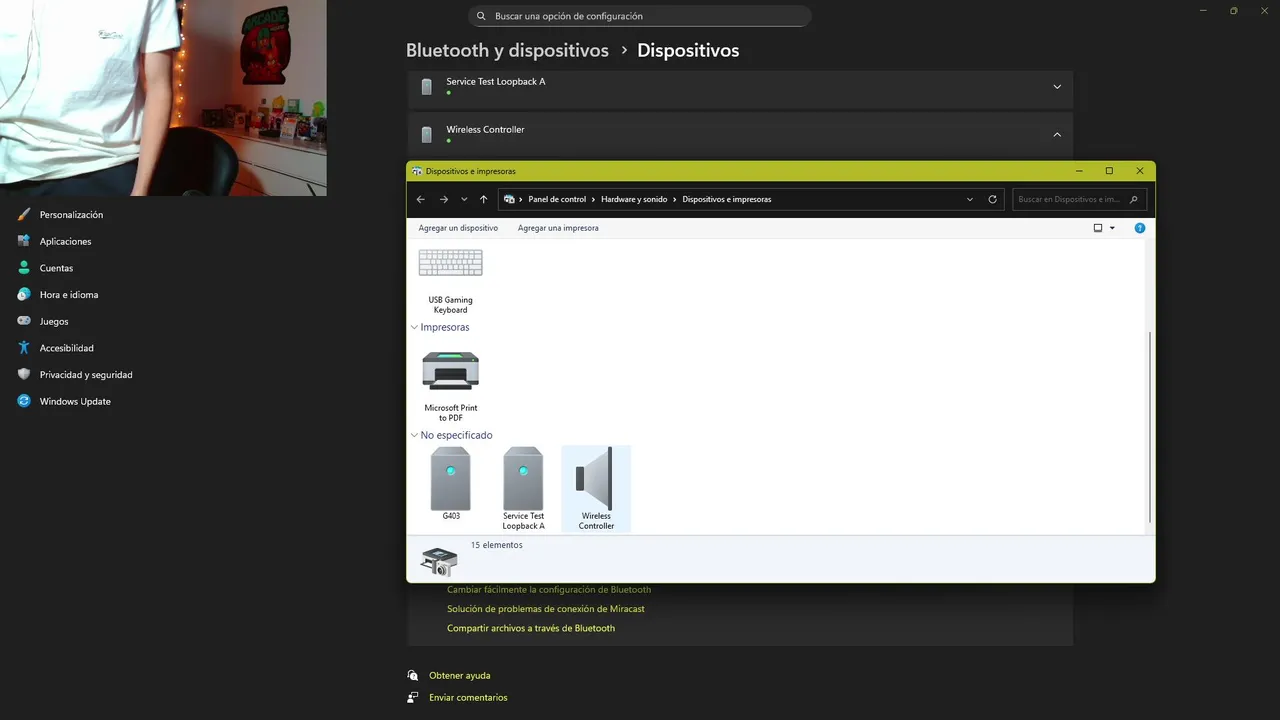The height and width of the screenshot is (720, 1280).
Task: Click the blue help icon
Action: (1139, 228)
